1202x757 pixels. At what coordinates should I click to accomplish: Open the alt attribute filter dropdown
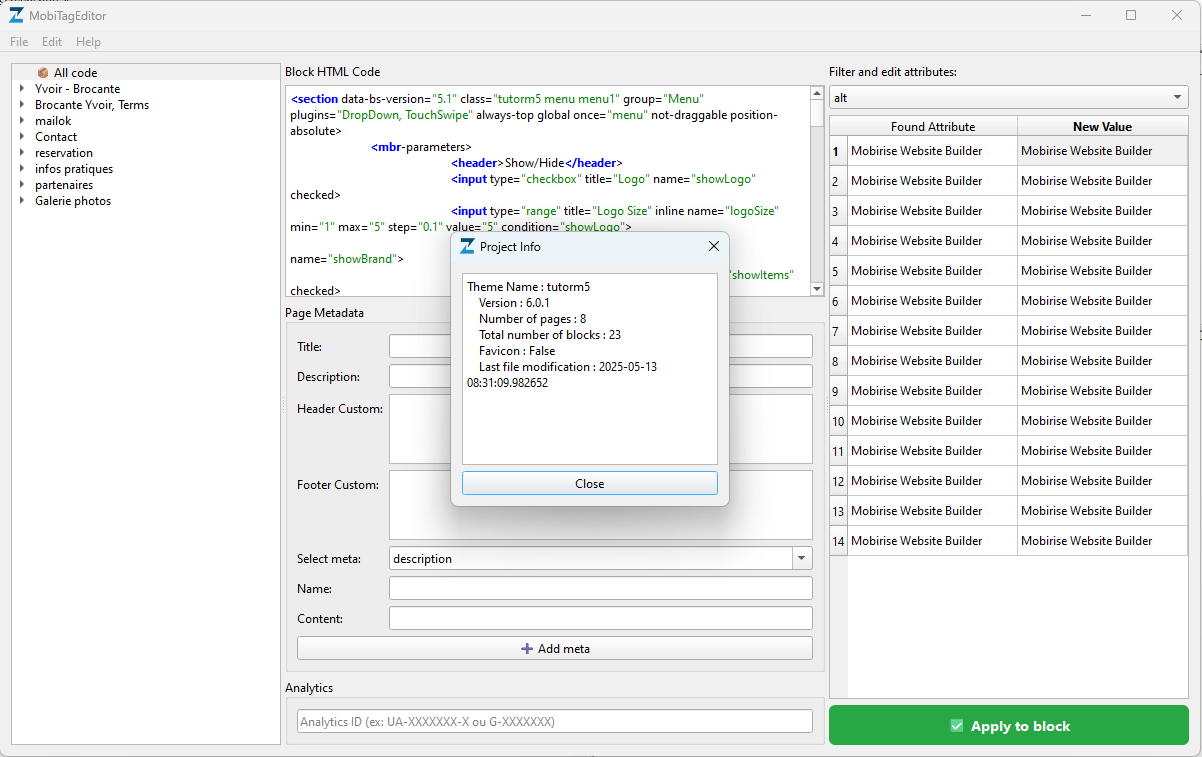[x=1009, y=98]
